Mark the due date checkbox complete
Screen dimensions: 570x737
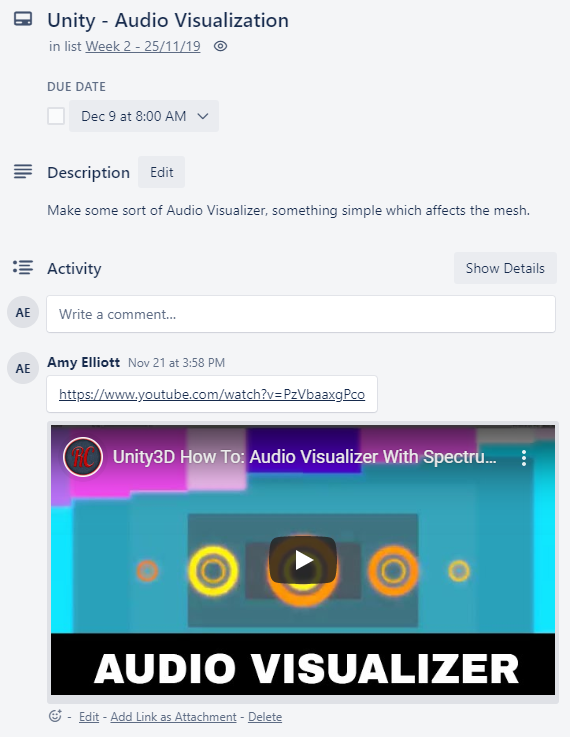click(56, 116)
